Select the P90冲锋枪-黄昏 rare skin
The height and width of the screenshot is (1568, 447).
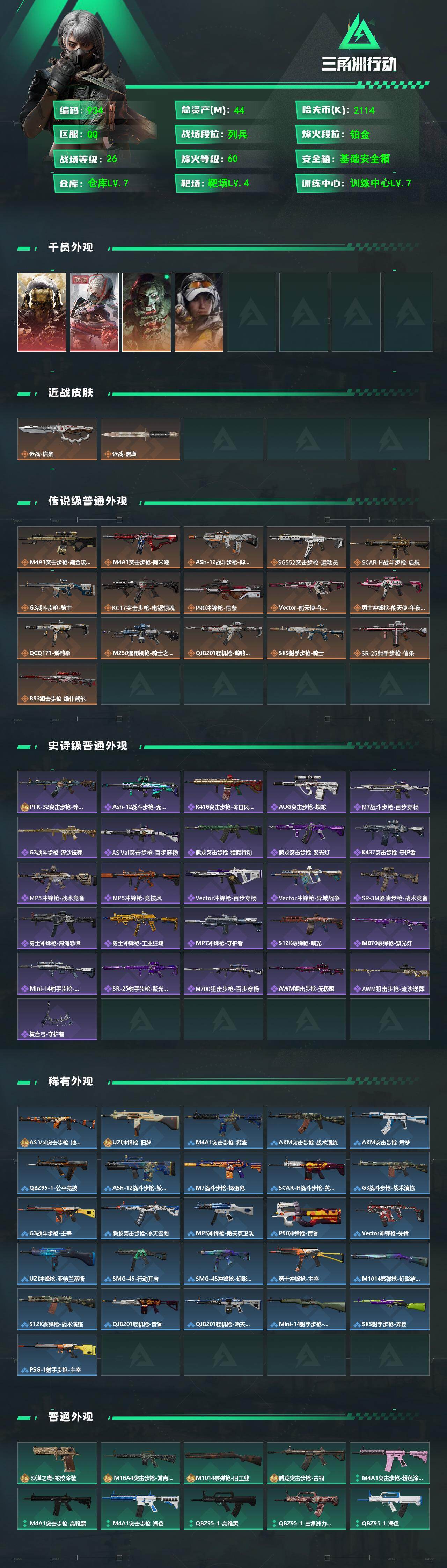(307, 1218)
